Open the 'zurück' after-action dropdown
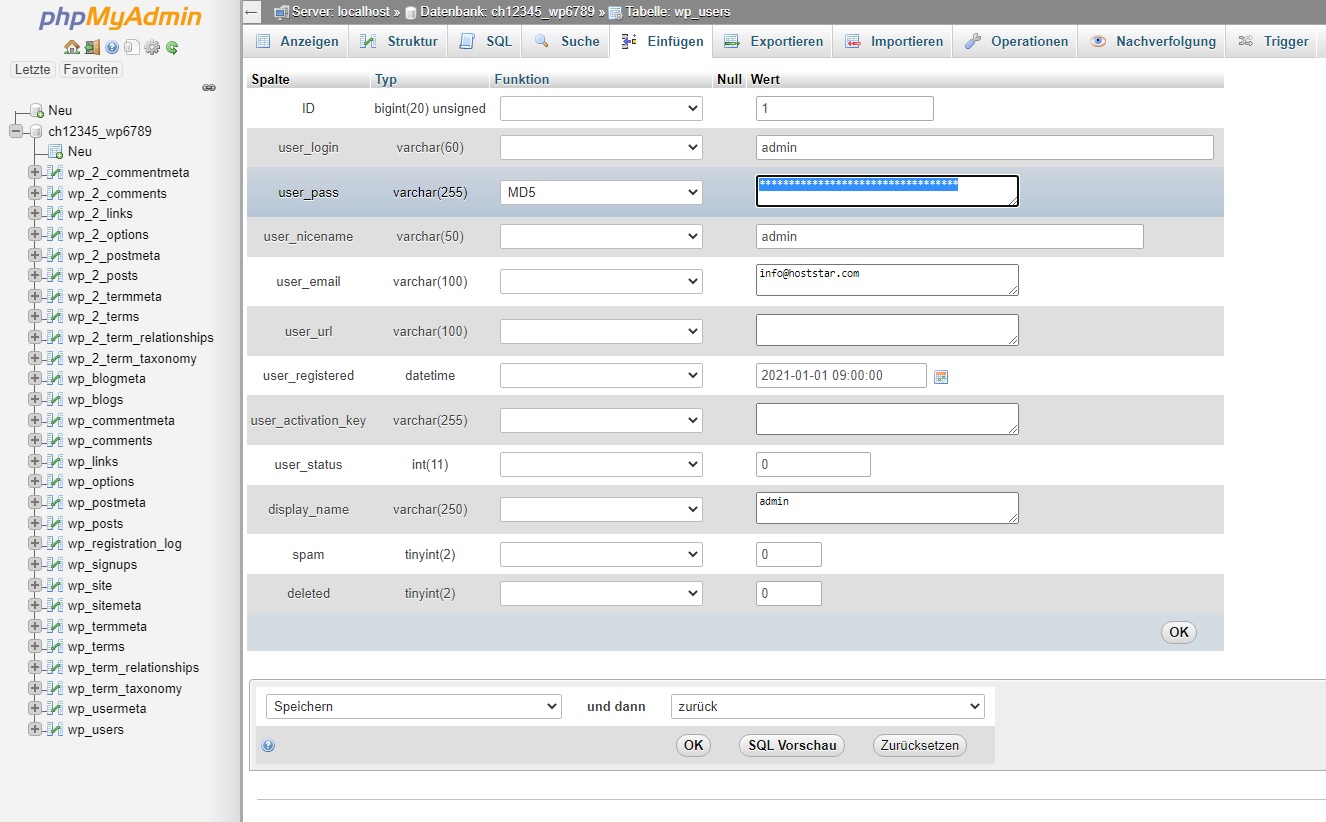1326x822 pixels. (827, 706)
